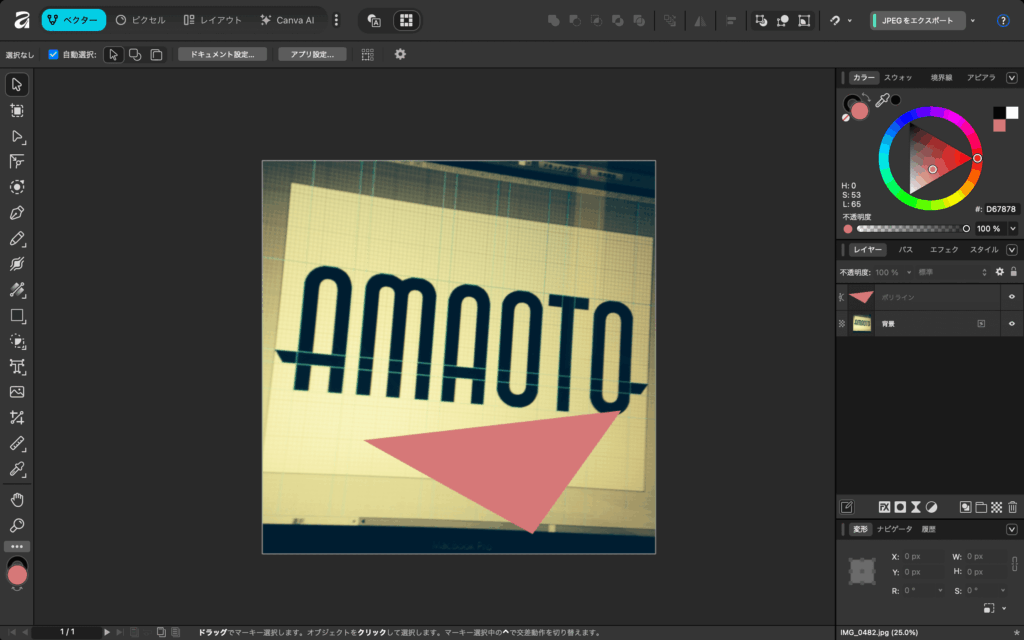This screenshot has width=1024, height=640.
Task: Select the Pen tool in left toolbar
Action: [17, 213]
